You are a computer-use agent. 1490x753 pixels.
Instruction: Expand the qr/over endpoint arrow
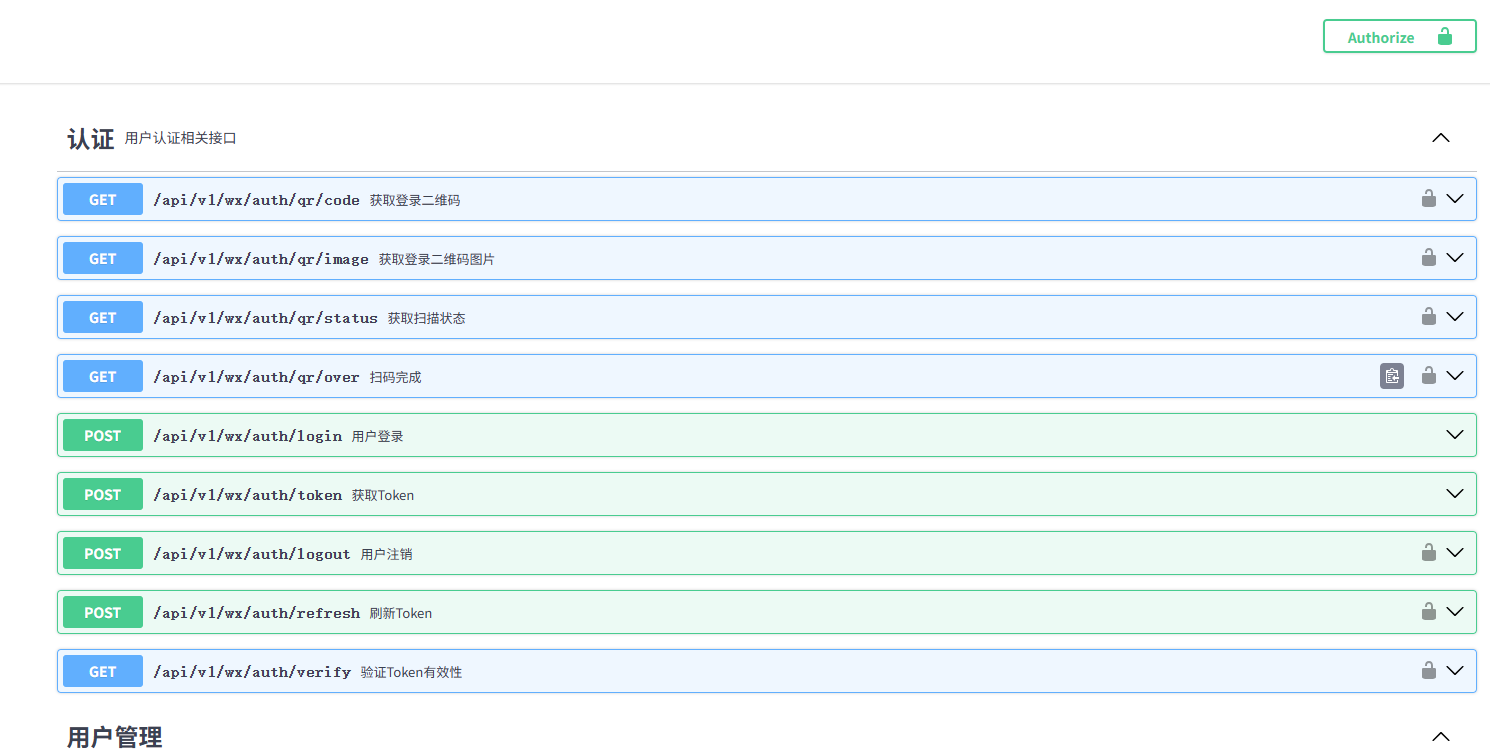pos(1455,376)
